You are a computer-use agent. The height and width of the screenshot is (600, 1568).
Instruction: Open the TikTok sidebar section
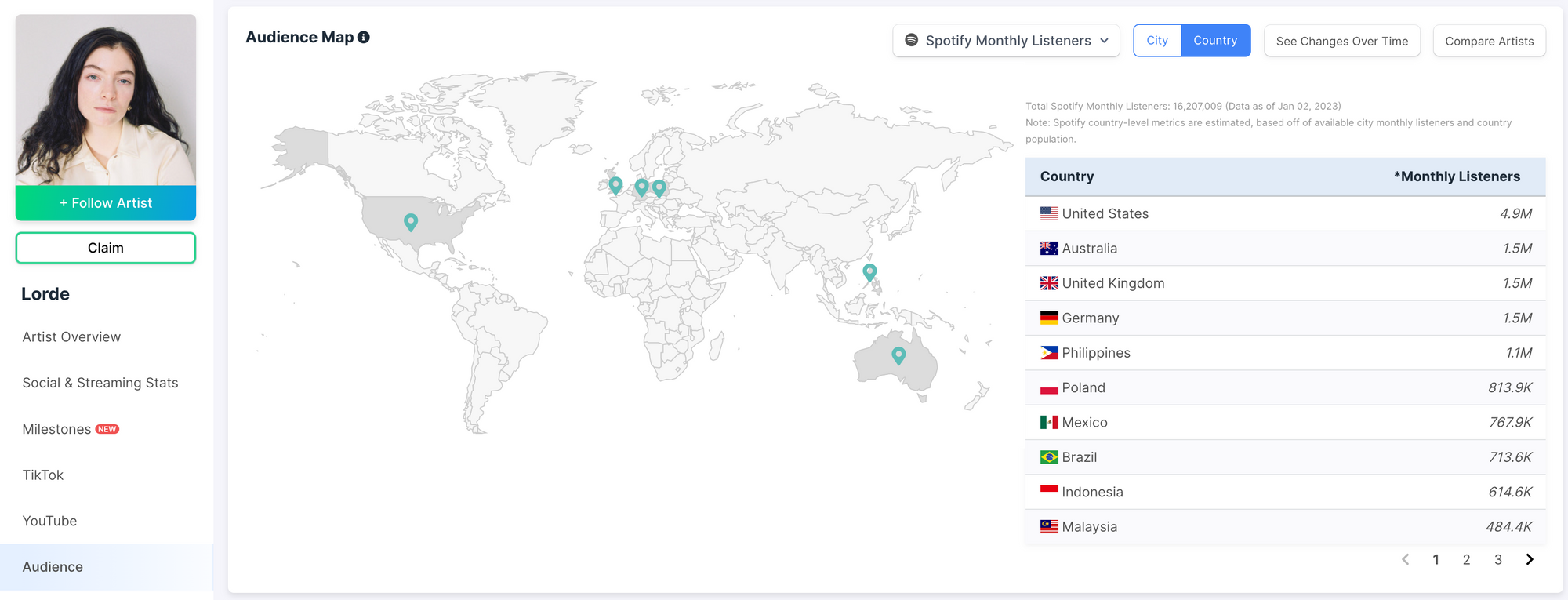[43, 475]
